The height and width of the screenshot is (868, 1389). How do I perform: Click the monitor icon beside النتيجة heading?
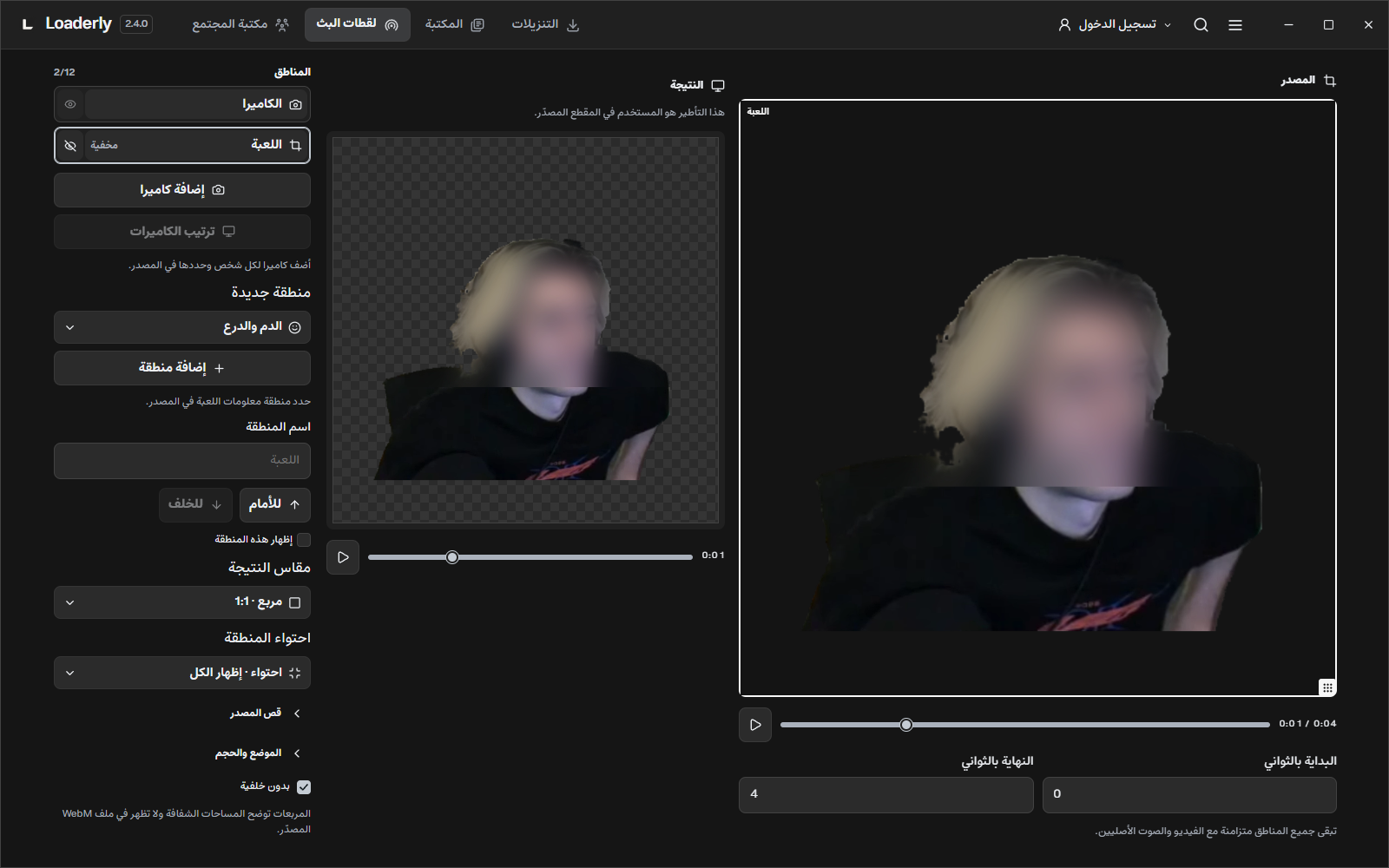(x=718, y=85)
